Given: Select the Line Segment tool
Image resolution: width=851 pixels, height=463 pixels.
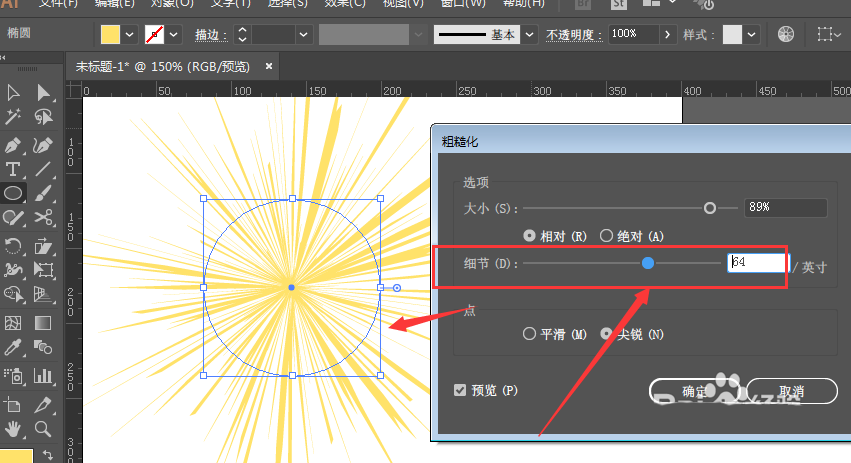Looking at the screenshot, I should [43, 169].
